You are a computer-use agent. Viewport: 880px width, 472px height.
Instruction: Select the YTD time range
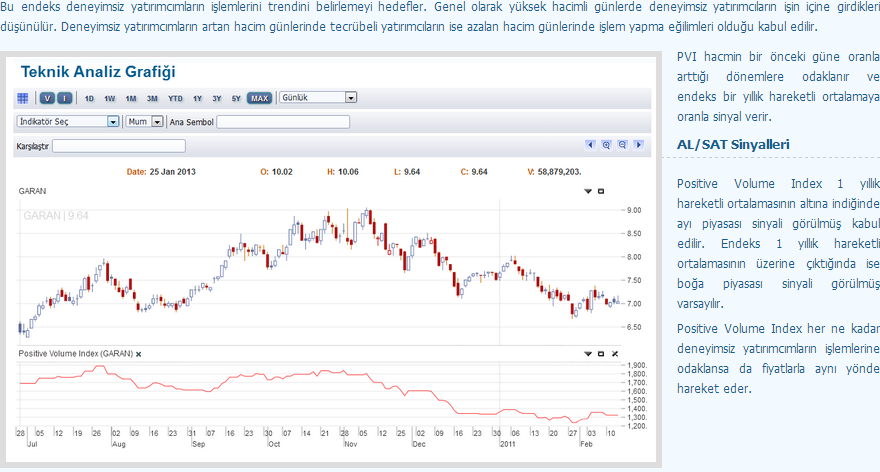(175, 98)
